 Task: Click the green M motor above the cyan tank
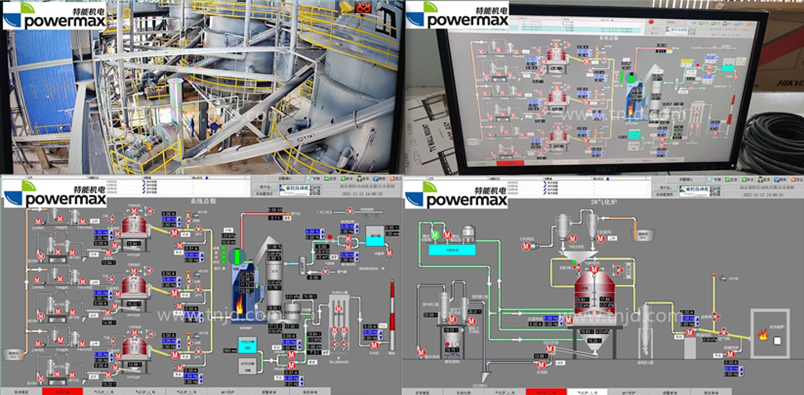click(x=435, y=235)
